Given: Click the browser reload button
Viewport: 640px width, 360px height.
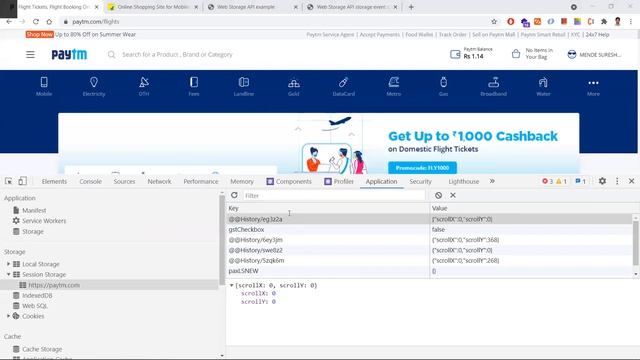Looking at the screenshot, I should (x=36, y=22).
